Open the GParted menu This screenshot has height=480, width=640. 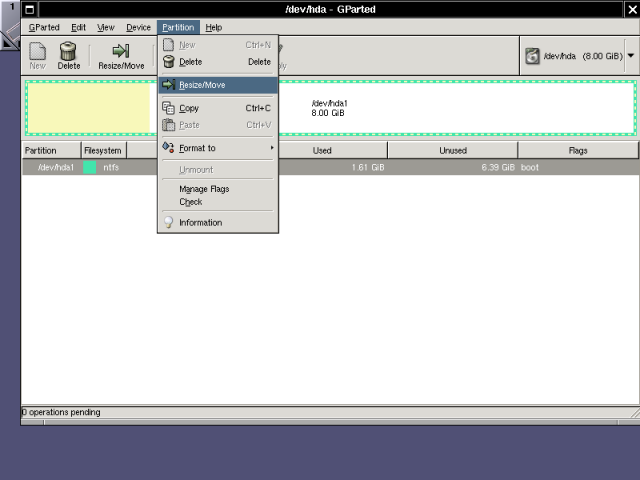[x=44, y=27]
